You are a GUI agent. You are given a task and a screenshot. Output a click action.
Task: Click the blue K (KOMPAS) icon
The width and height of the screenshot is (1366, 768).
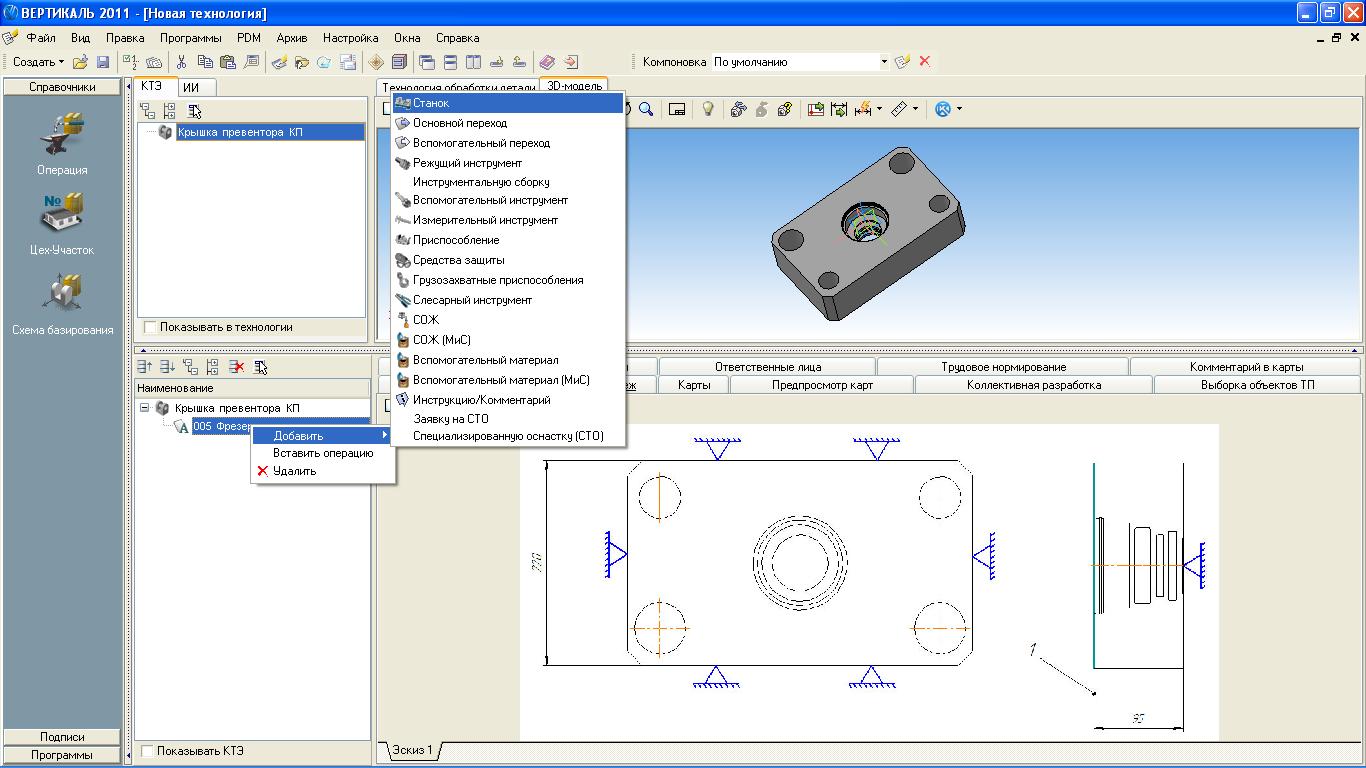point(942,109)
